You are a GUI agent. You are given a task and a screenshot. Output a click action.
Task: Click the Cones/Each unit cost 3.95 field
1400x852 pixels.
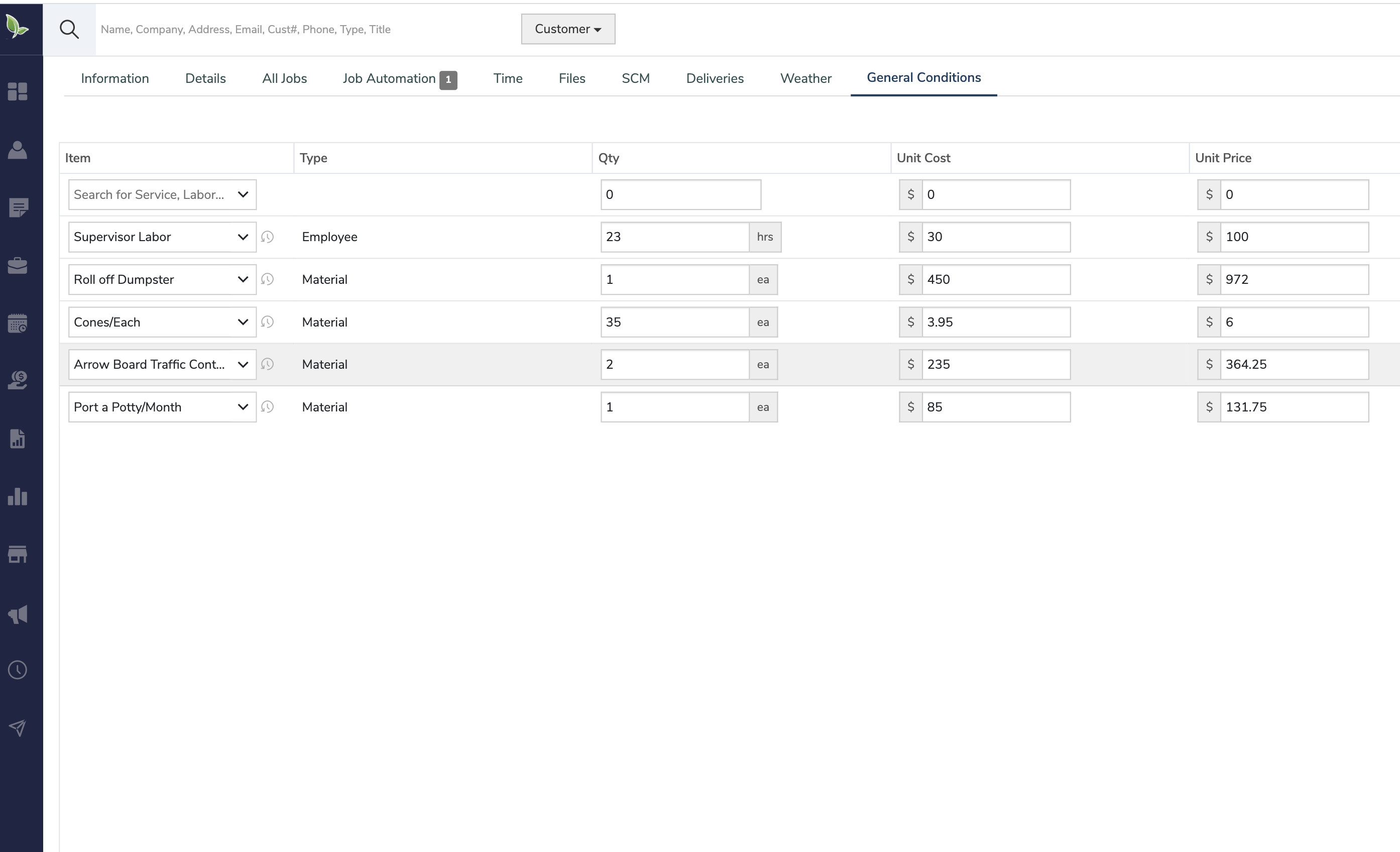(996, 323)
